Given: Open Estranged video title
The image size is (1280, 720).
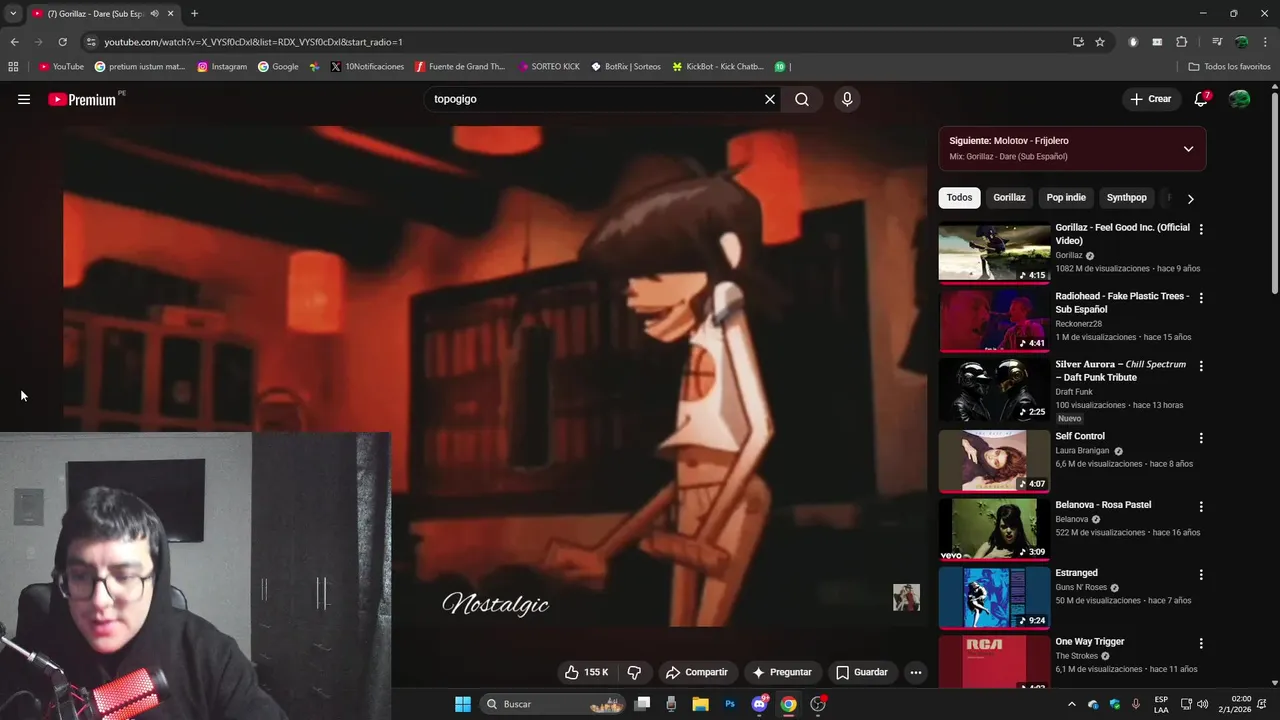Looking at the screenshot, I should [1076, 573].
